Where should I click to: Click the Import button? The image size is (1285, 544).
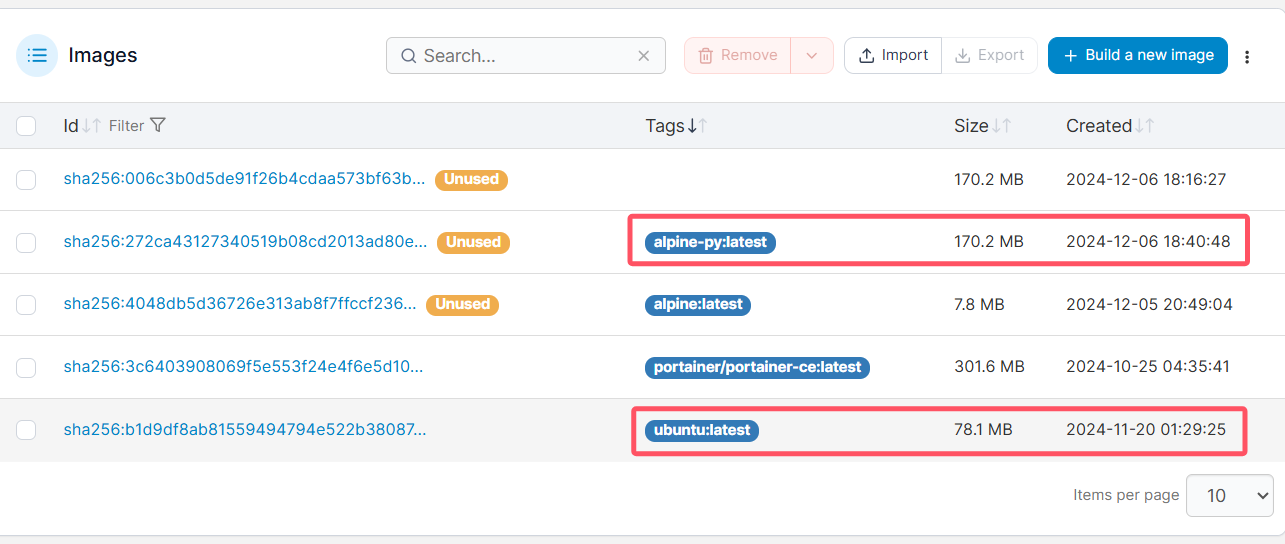click(893, 56)
